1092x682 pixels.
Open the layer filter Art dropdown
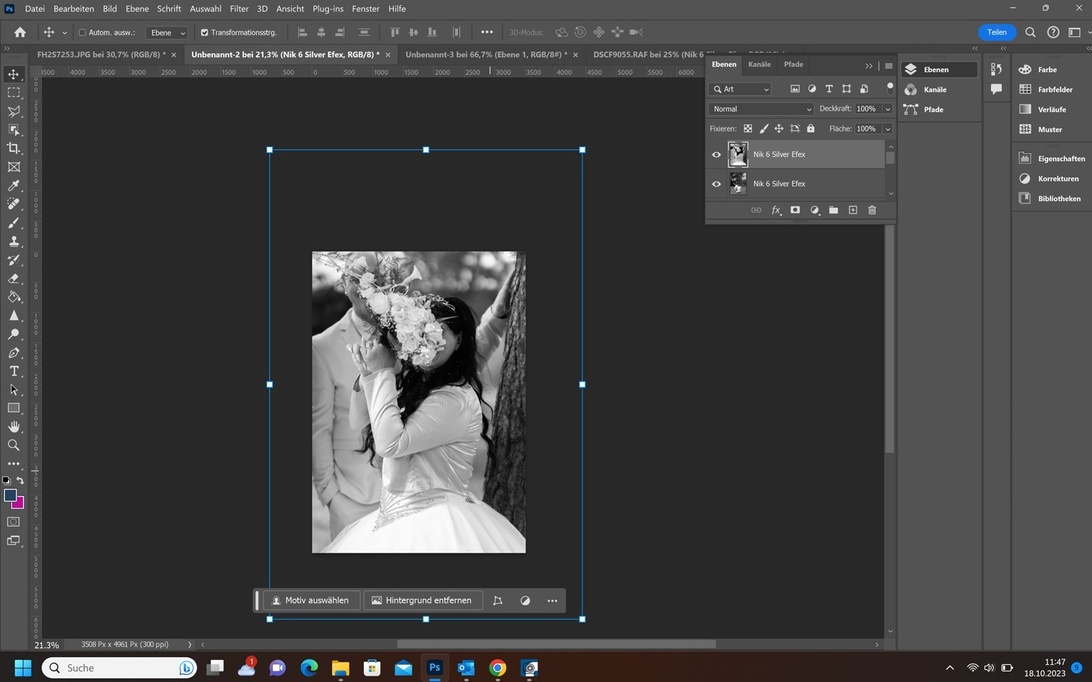[x=741, y=89]
